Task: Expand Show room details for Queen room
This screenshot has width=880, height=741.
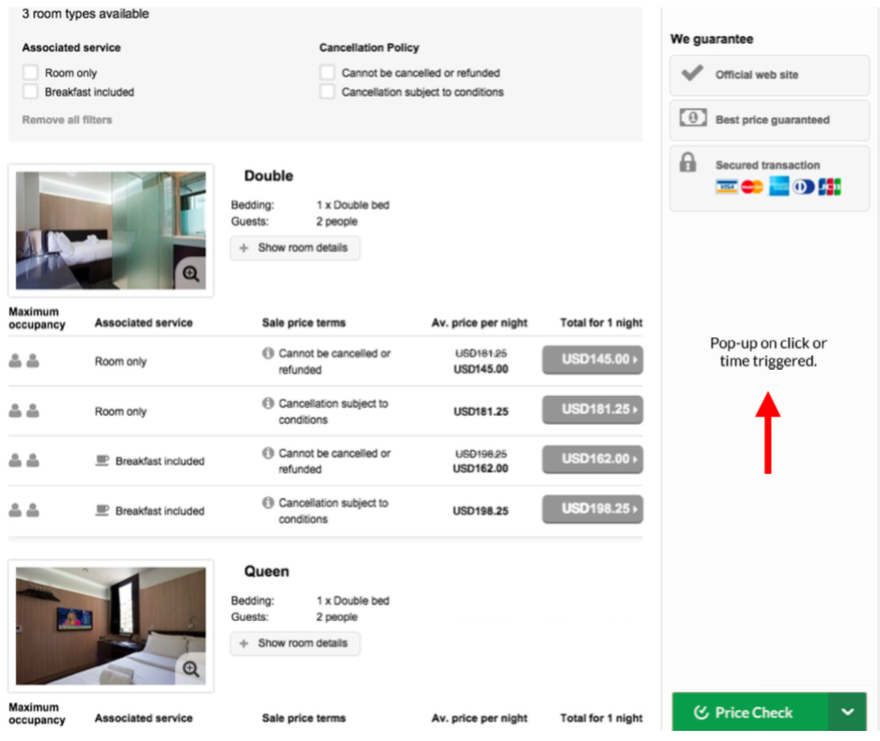Action: pos(295,643)
